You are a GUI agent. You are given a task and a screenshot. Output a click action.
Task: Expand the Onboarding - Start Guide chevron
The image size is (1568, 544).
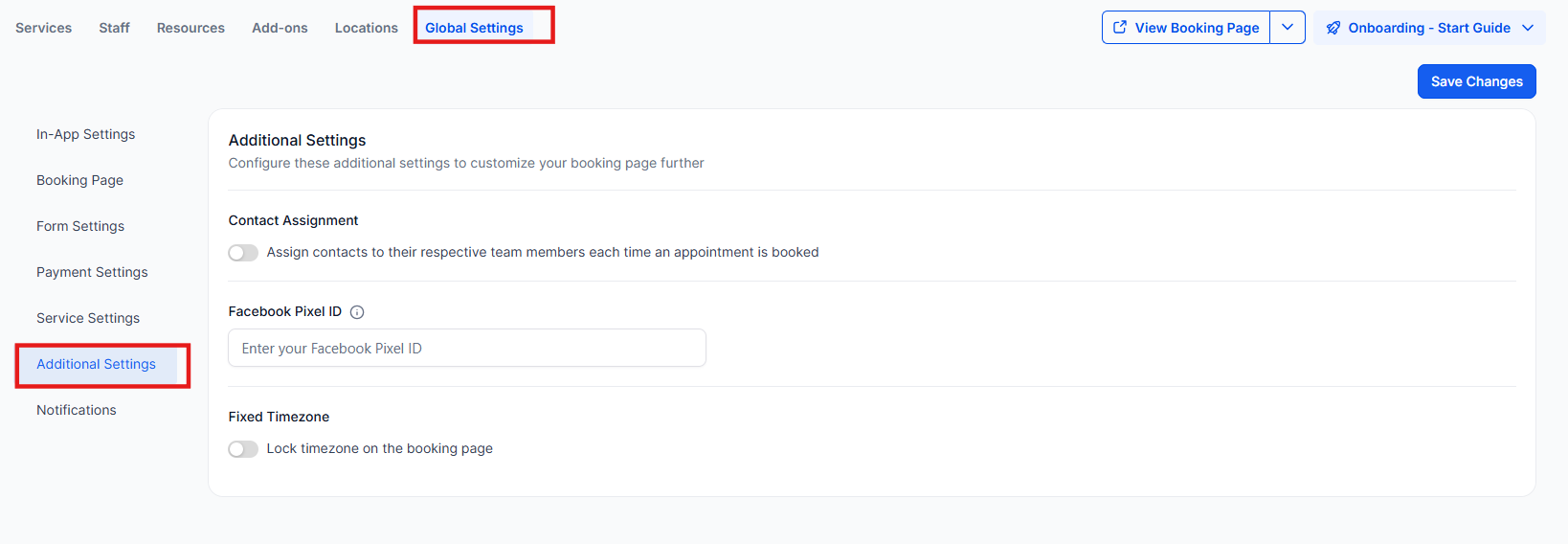1528,28
